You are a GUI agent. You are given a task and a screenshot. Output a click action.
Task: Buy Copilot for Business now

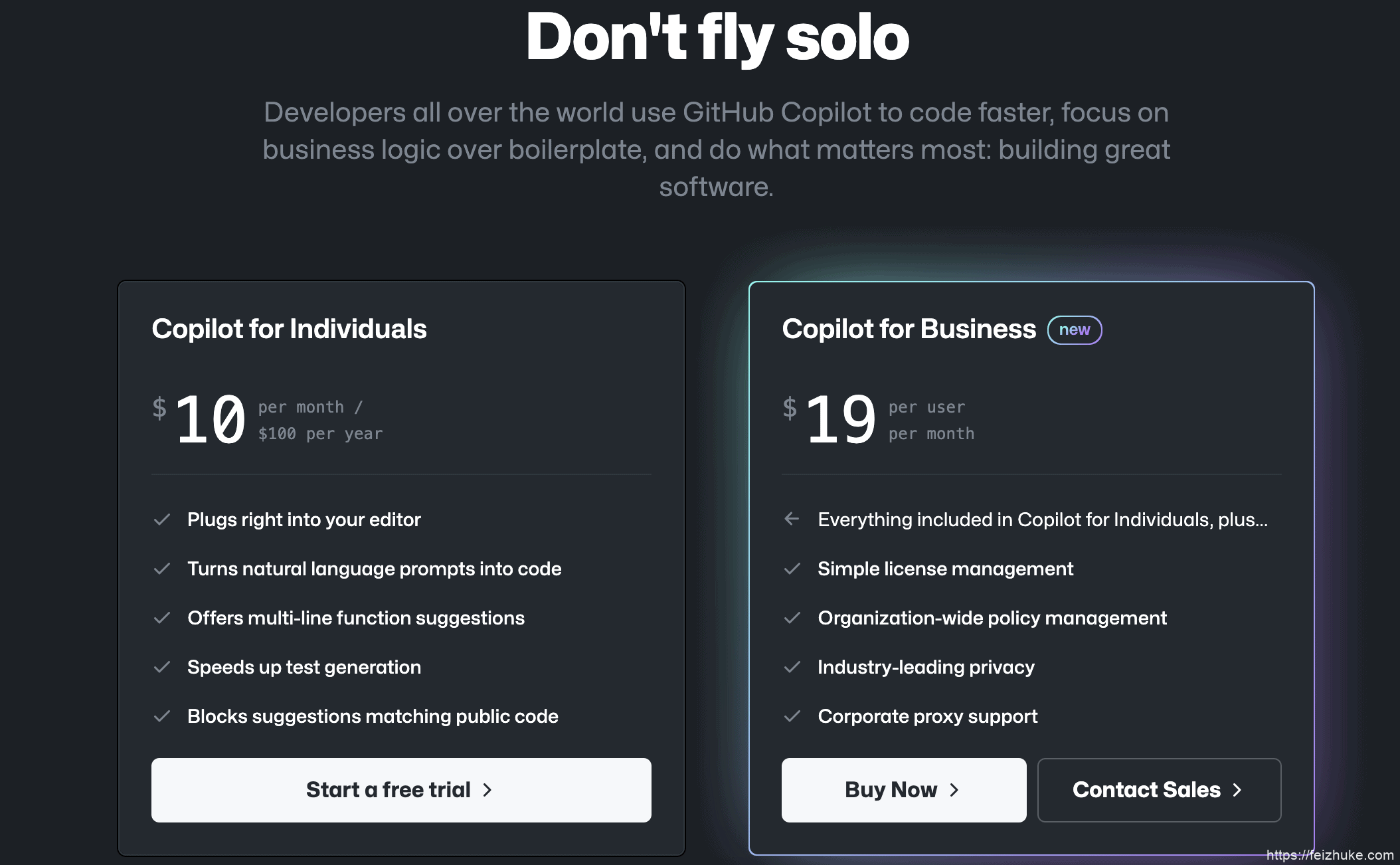(x=904, y=790)
